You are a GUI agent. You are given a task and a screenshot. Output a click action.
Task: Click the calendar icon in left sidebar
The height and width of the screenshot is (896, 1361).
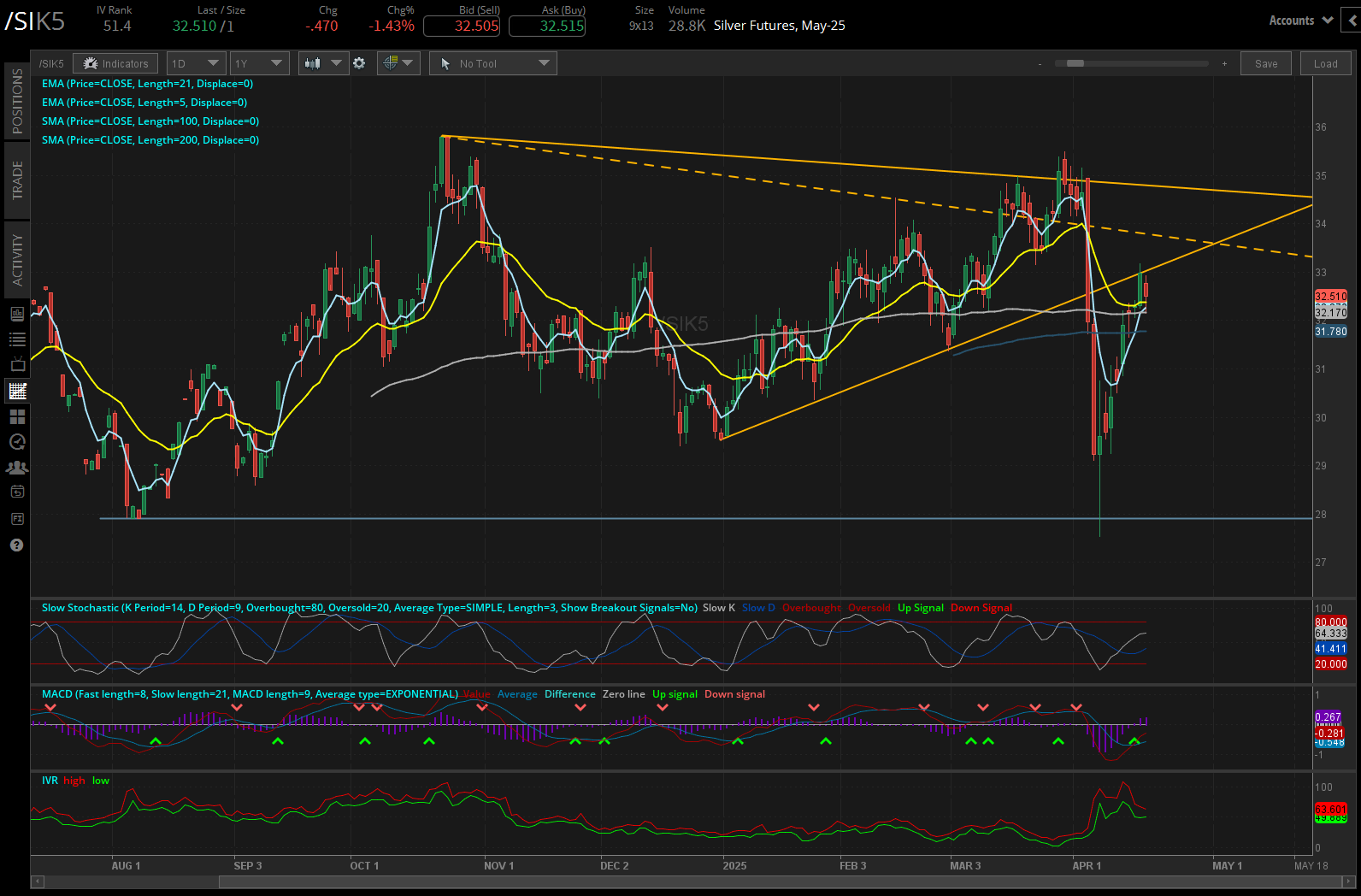tap(17, 492)
